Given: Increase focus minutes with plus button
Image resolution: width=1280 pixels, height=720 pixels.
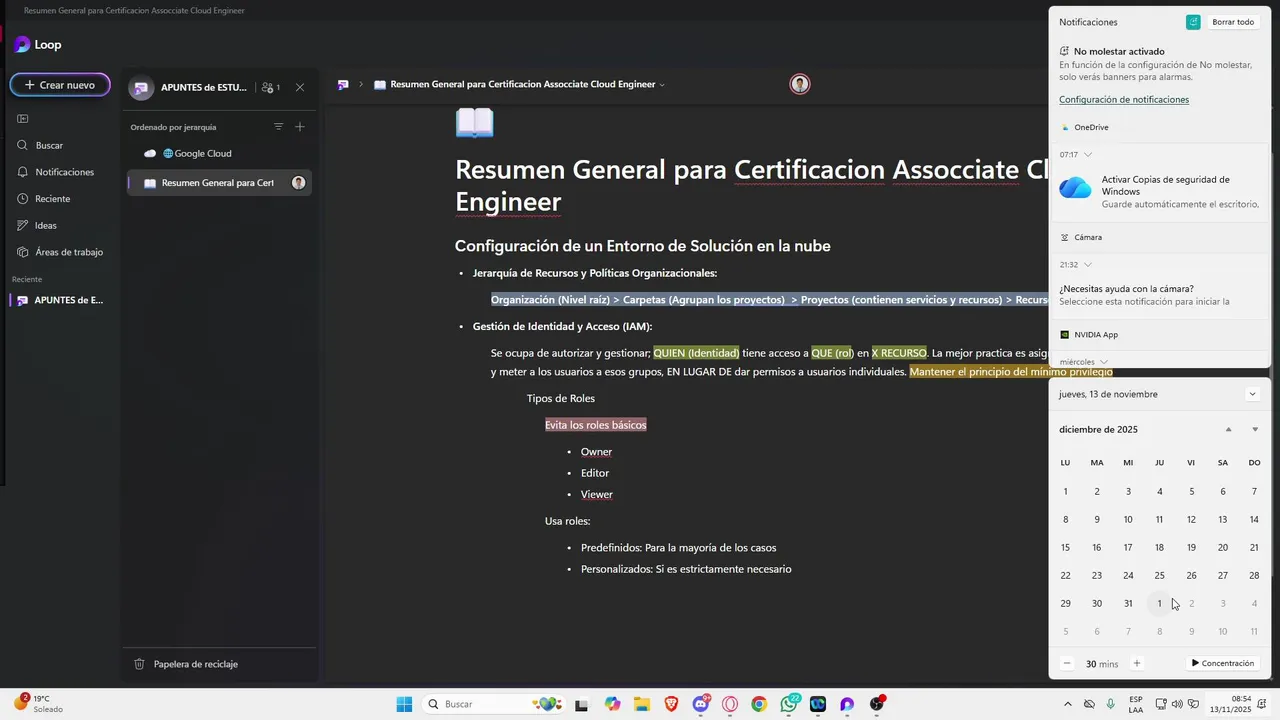Looking at the screenshot, I should (1136, 663).
